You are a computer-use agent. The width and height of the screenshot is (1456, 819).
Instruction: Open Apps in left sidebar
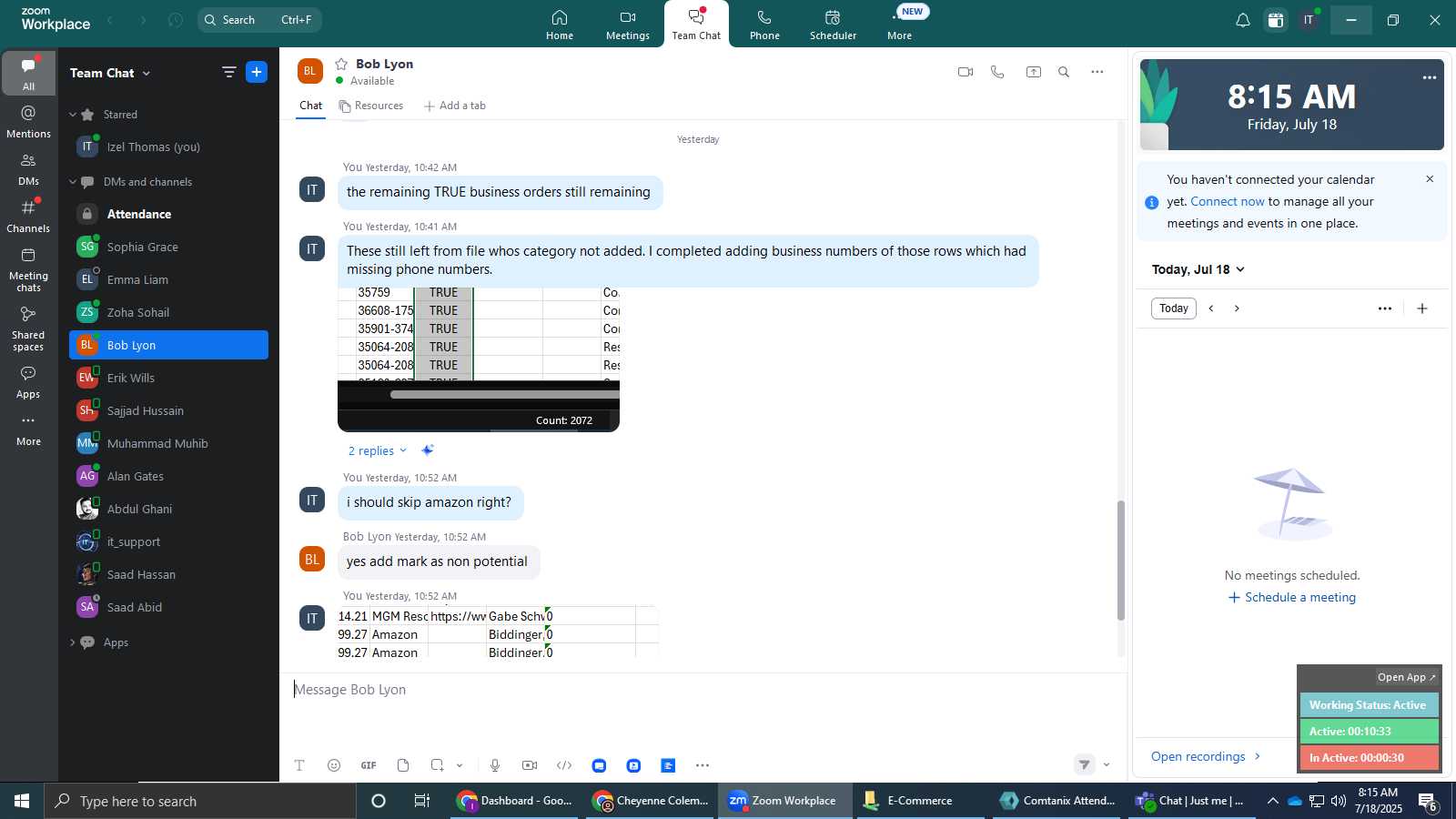29,382
